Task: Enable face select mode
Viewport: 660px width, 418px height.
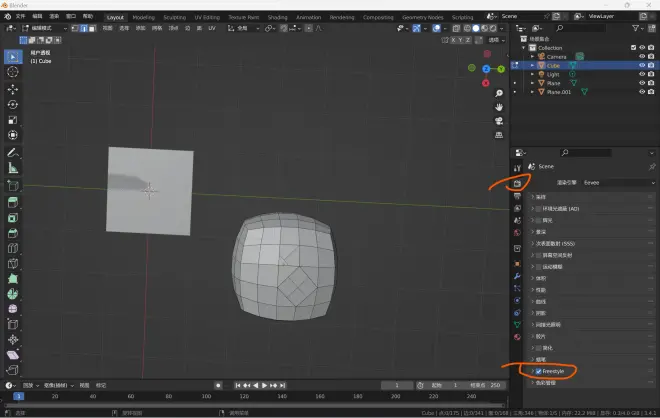Action: coord(92,28)
